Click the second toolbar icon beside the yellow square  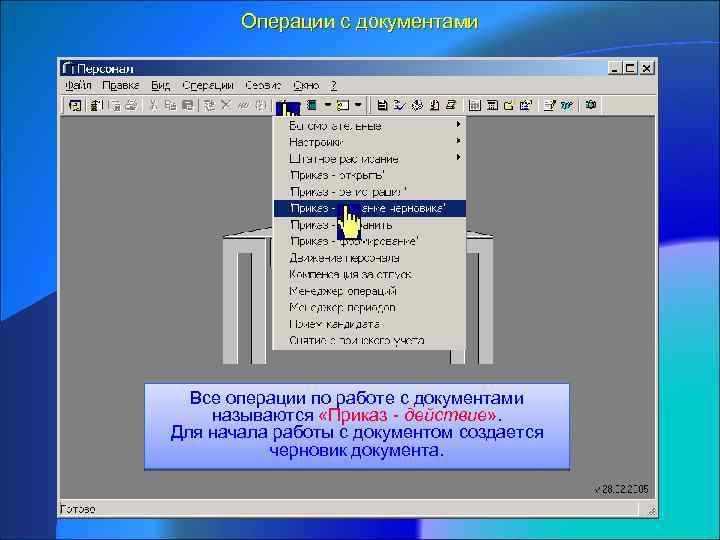tap(96, 106)
